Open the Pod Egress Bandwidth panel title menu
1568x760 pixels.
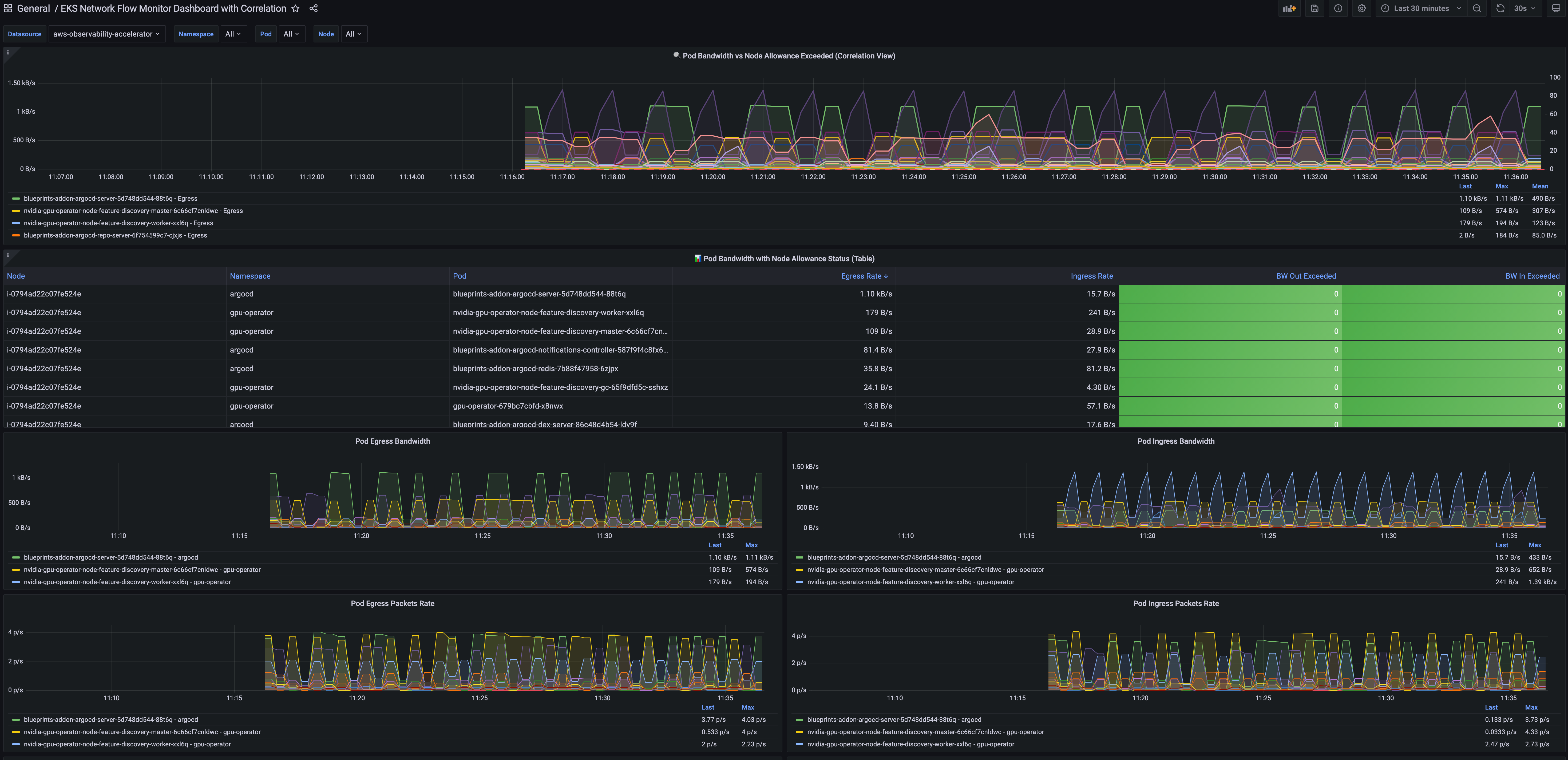coord(392,441)
